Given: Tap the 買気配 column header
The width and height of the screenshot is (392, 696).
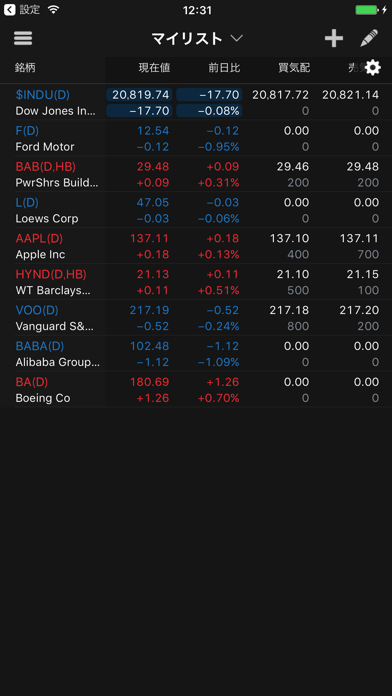Looking at the screenshot, I should pos(294,68).
